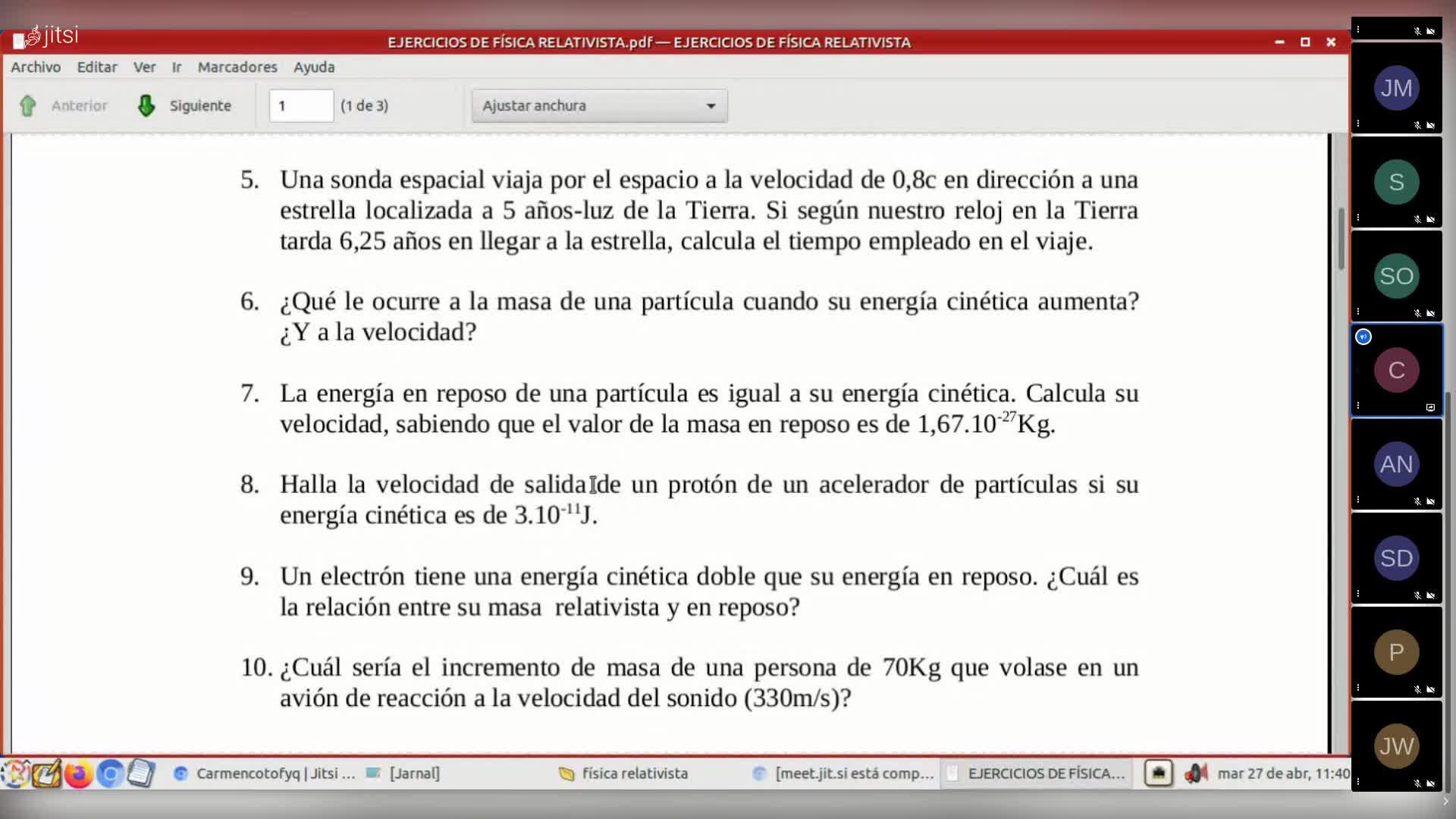Open options dots on participant SO tile
The width and height of the screenshot is (1456, 819).
coord(1358,312)
